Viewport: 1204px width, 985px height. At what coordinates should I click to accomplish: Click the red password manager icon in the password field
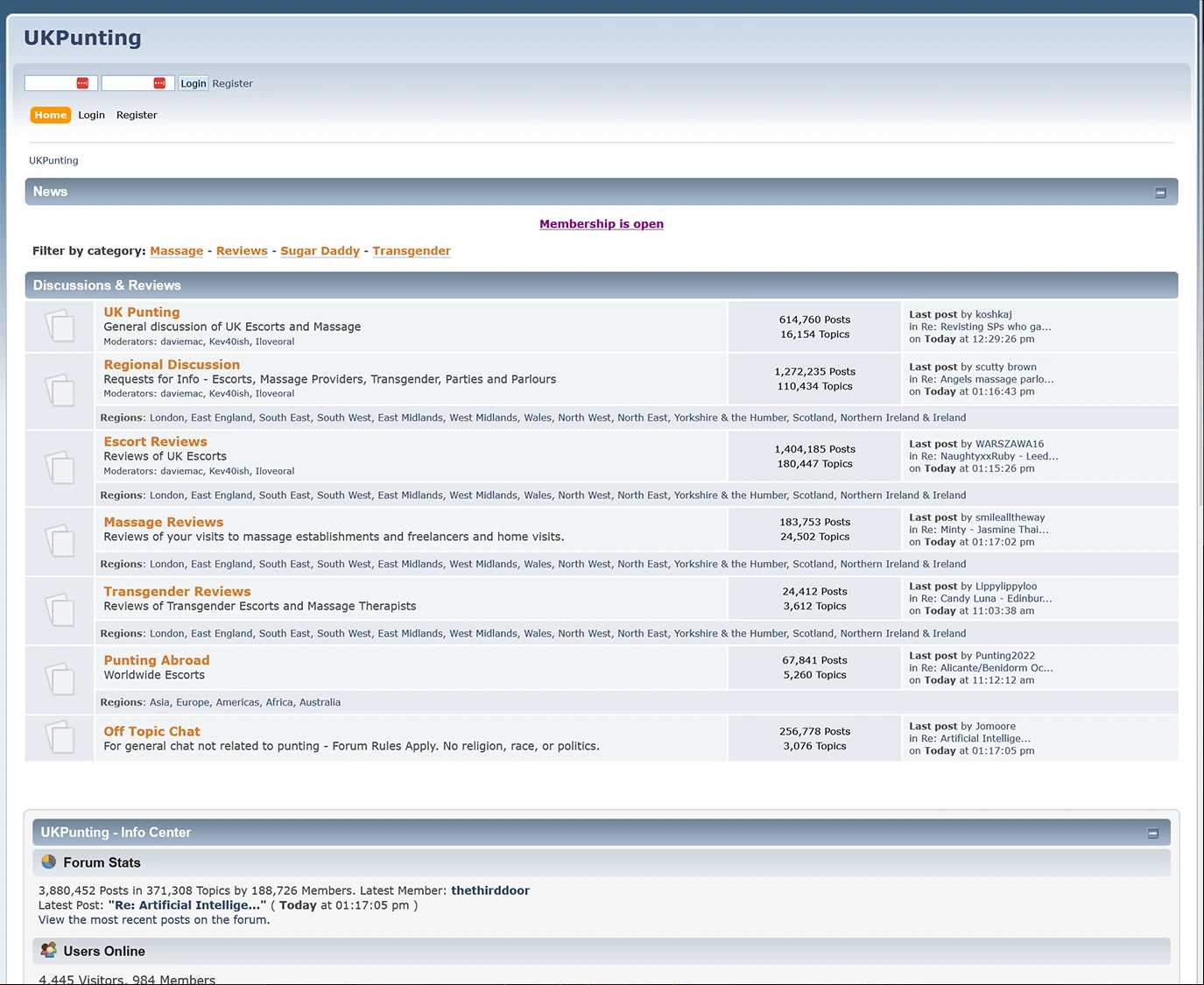159,83
